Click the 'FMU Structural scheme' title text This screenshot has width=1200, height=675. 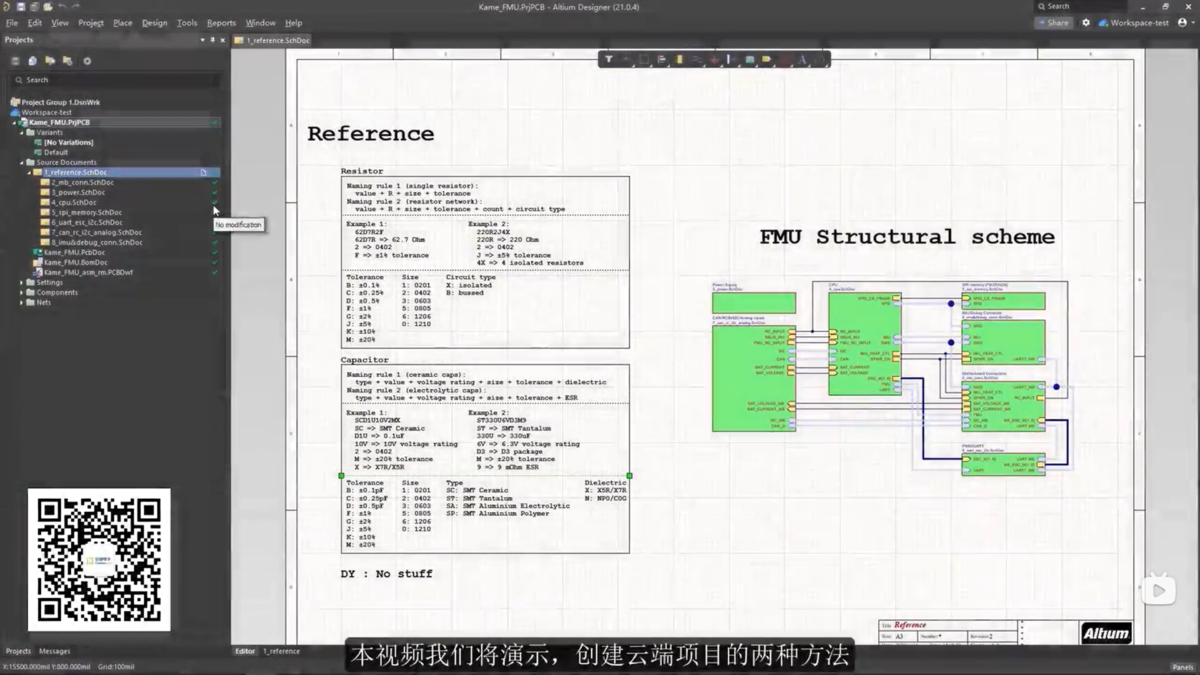click(906, 237)
